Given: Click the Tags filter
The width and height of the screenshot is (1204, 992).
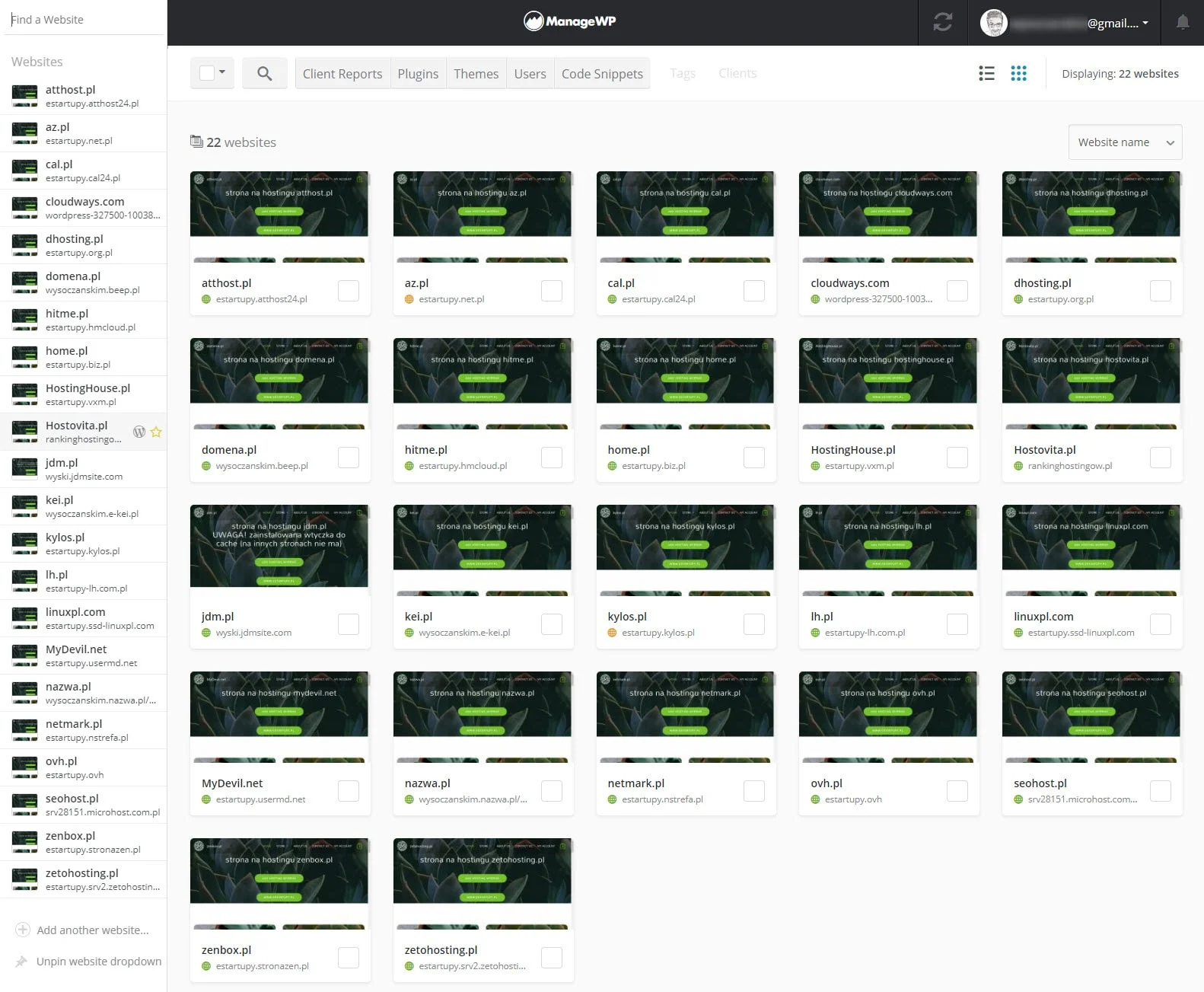Looking at the screenshot, I should tap(683, 73).
